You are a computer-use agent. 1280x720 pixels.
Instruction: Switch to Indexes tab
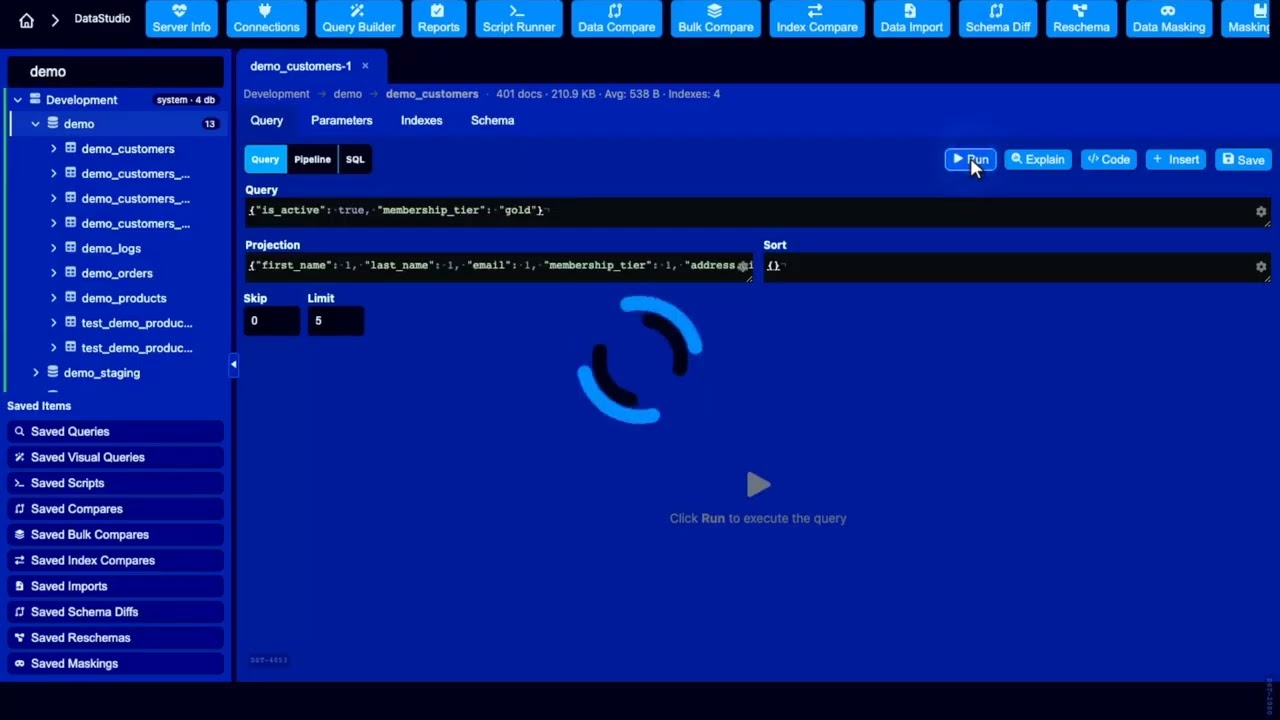(421, 120)
